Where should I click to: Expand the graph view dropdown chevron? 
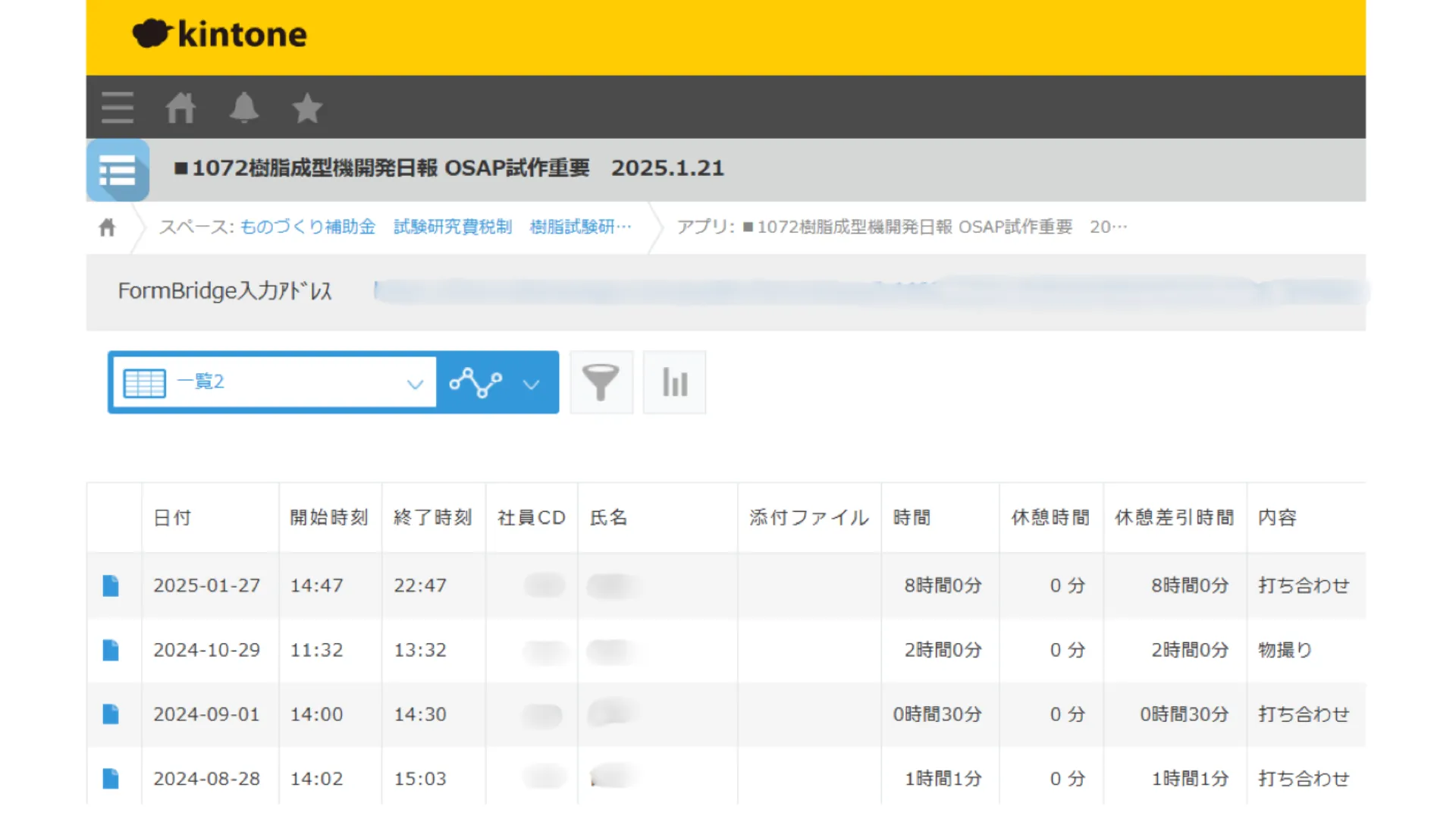coord(532,384)
